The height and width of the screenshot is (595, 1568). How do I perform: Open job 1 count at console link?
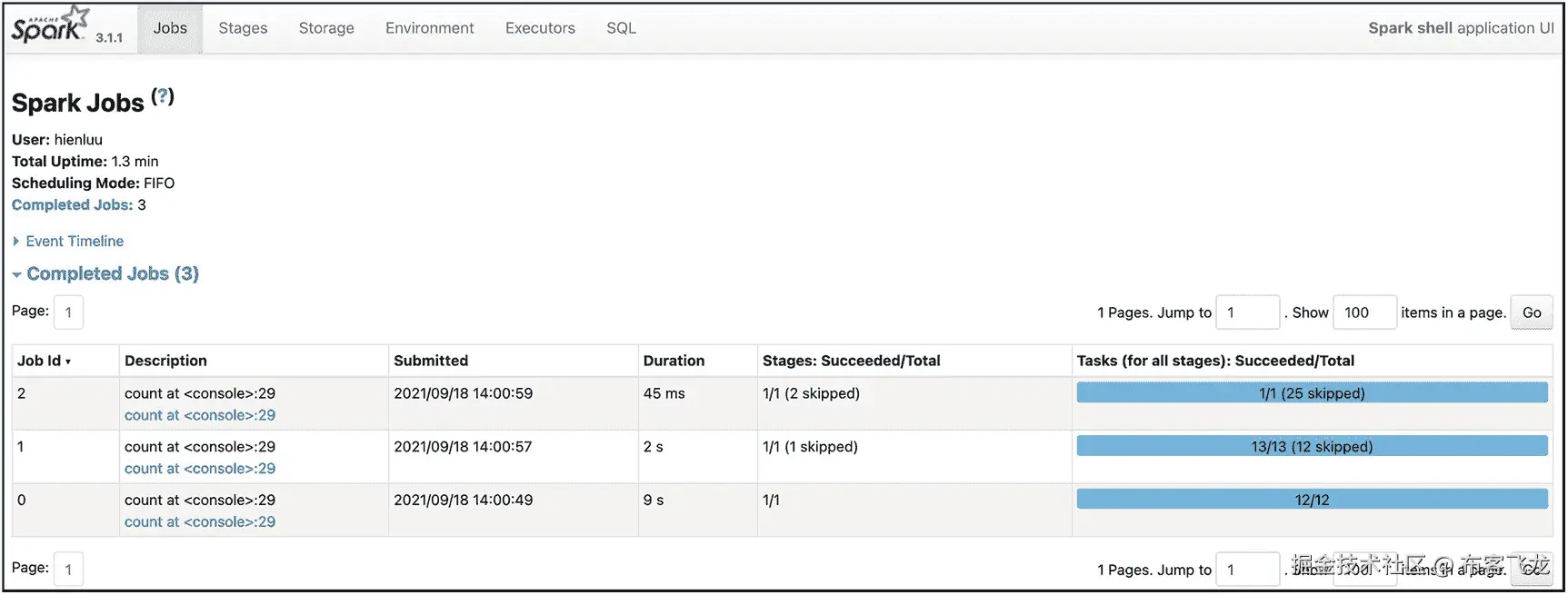200,469
